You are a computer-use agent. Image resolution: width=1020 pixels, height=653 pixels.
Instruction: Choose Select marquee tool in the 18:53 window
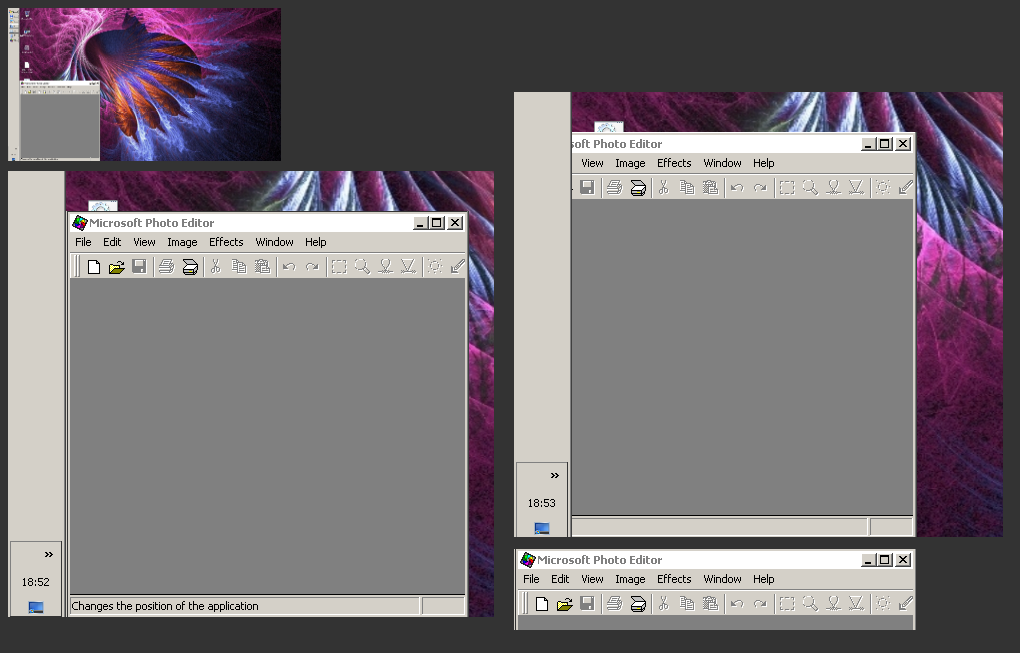coord(787,188)
